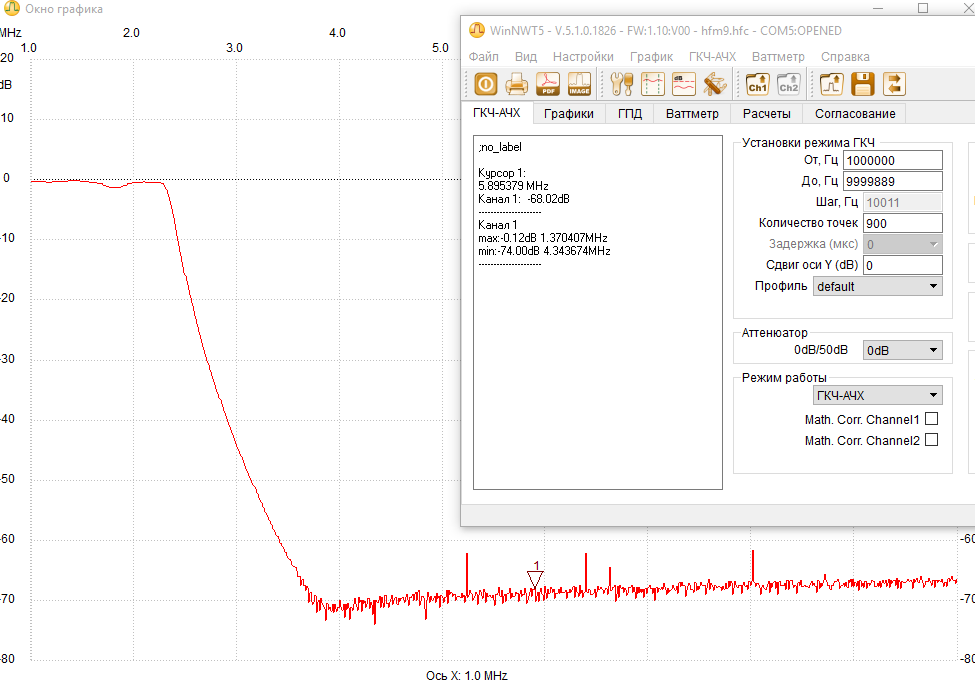Switch to the Ваттметр tab
Screen dimensions: 975x686
tap(692, 113)
